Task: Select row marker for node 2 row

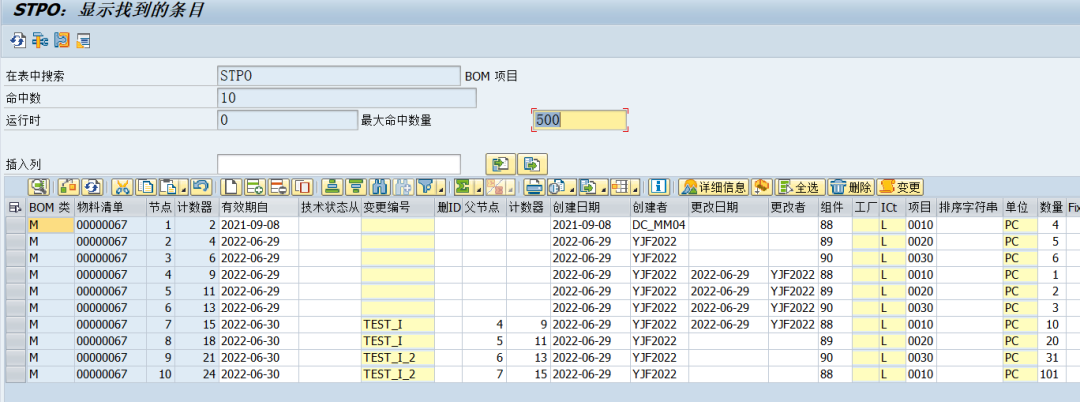Action: click(x=16, y=241)
